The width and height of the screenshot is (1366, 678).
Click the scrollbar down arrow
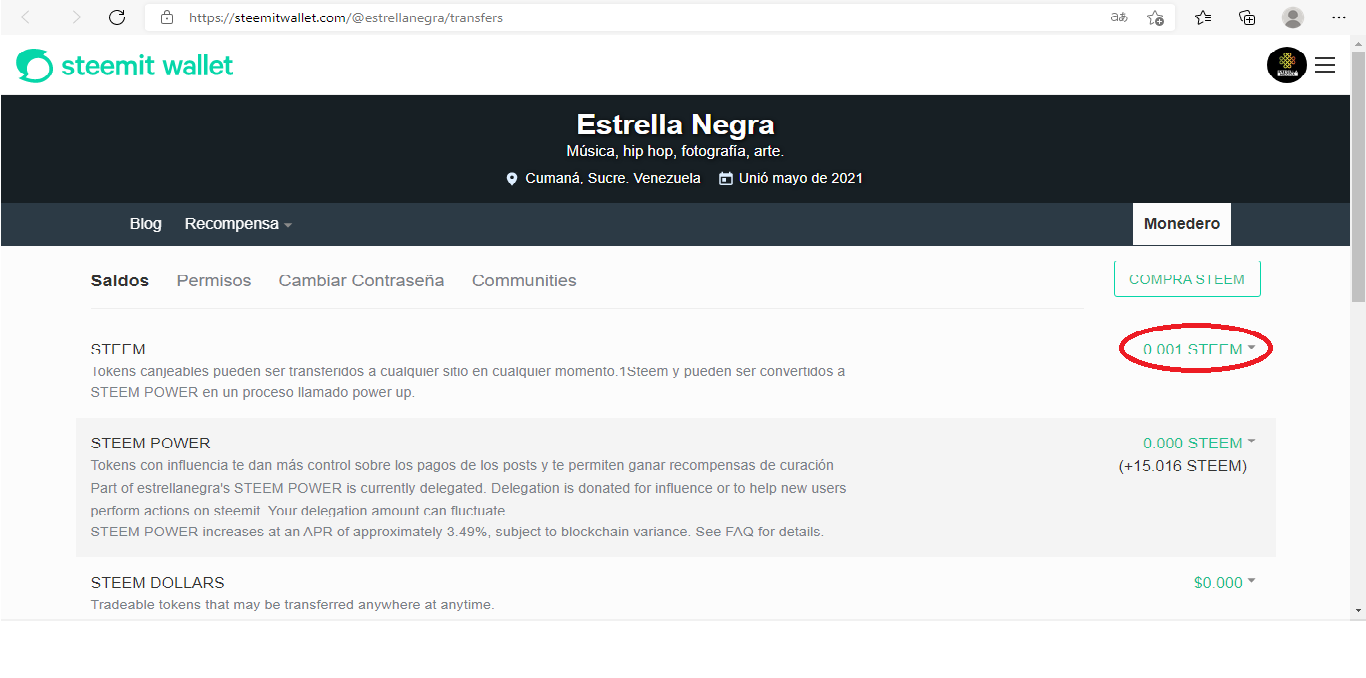coord(1358,610)
